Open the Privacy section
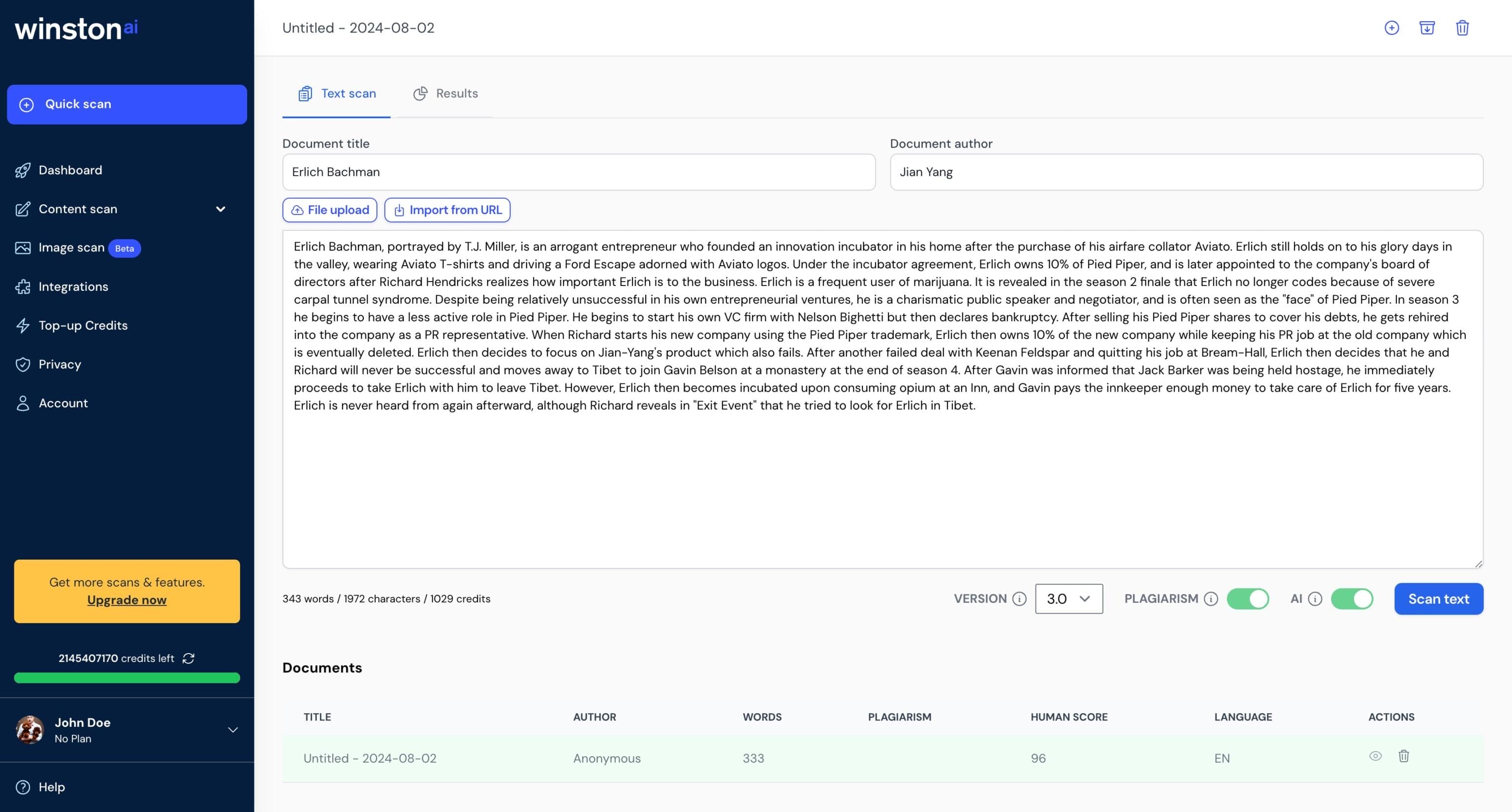 click(x=59, y=364)
